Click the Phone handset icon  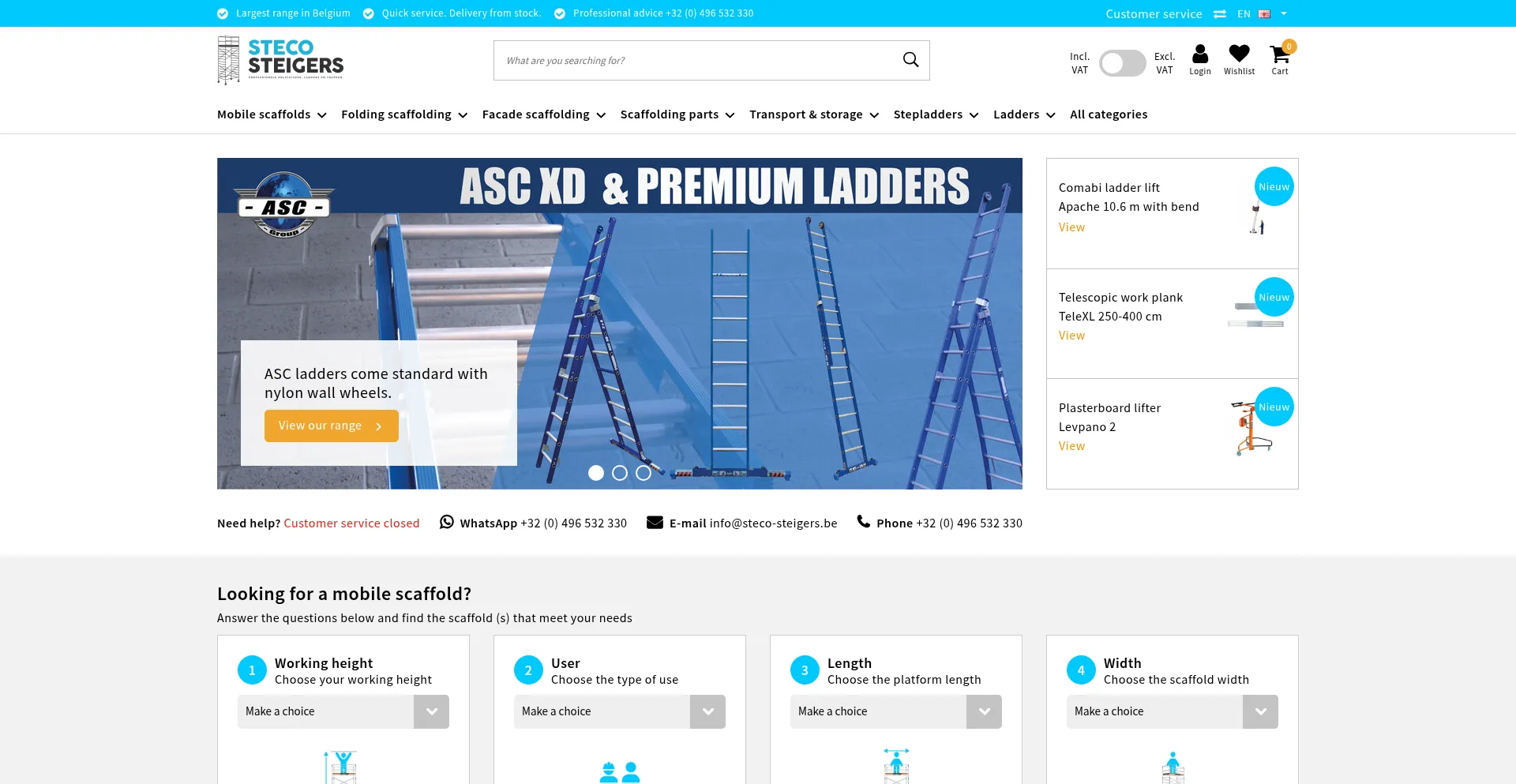pyautogui.click(x=864, y=522)
